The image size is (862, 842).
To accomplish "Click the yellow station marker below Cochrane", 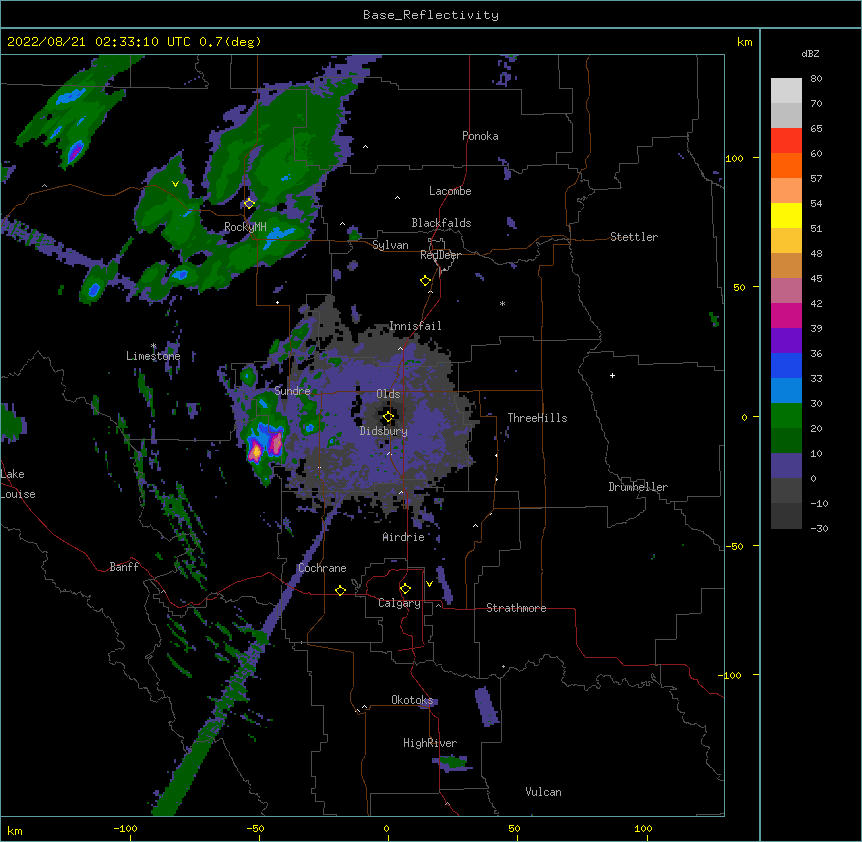I will pyautogui.click(x=340, y=590).
